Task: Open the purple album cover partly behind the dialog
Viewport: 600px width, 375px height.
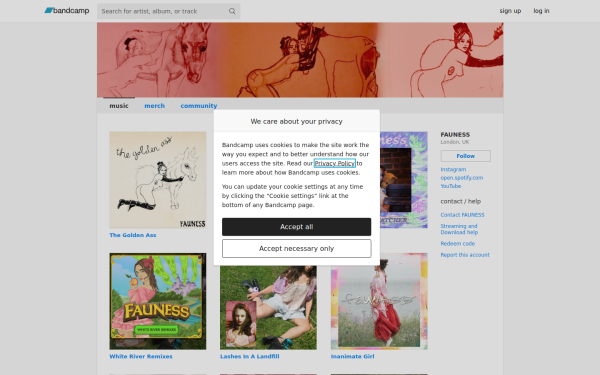Action: tap(404, 180)
